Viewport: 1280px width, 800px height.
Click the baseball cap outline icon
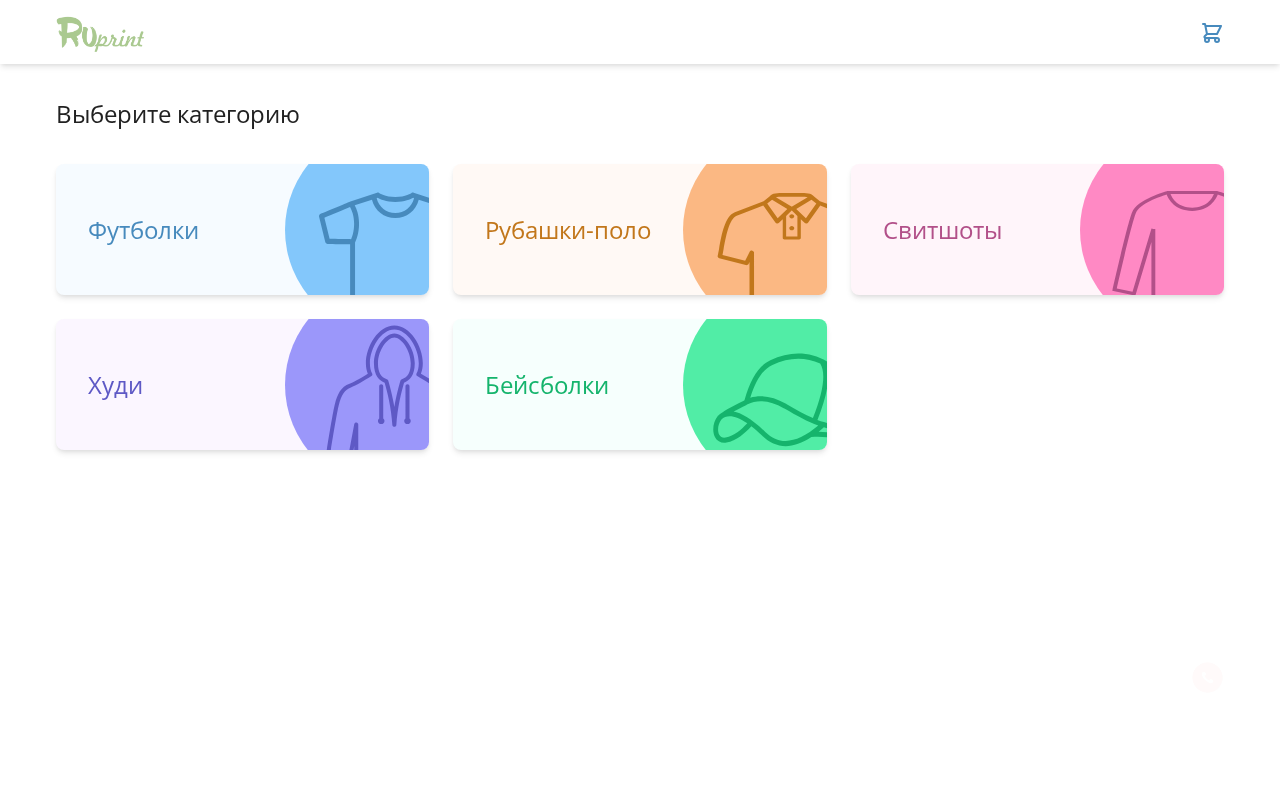pos(770,399)
